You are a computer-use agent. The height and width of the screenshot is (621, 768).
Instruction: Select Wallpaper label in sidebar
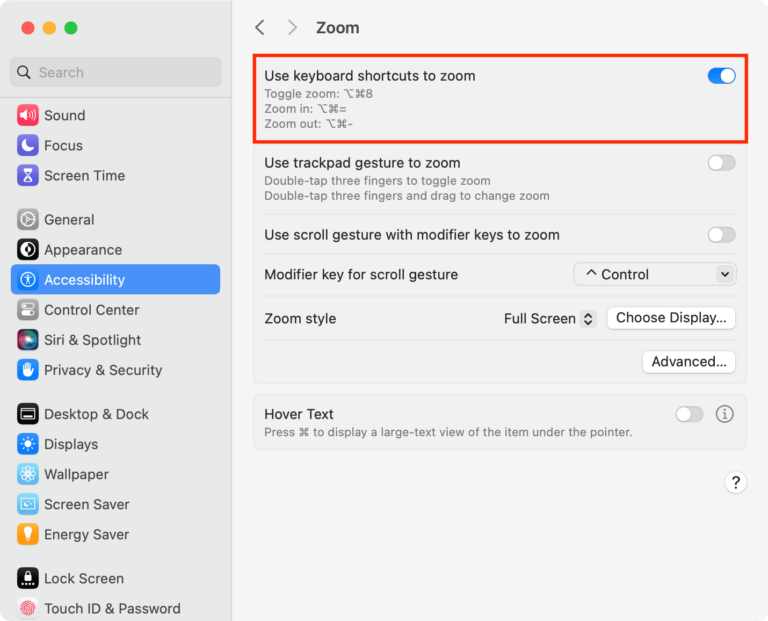(x=76, y=474)
